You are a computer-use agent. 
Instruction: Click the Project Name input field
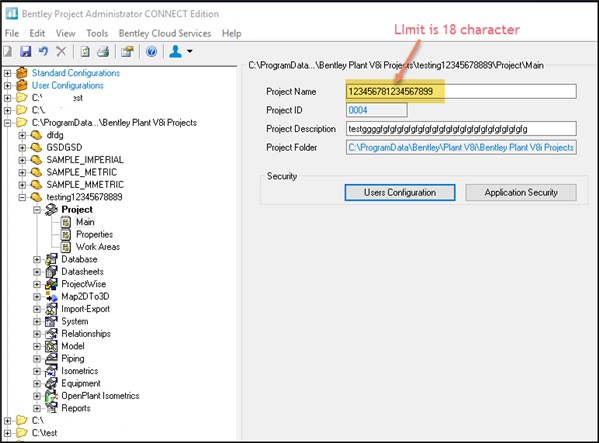pos(461,92)
